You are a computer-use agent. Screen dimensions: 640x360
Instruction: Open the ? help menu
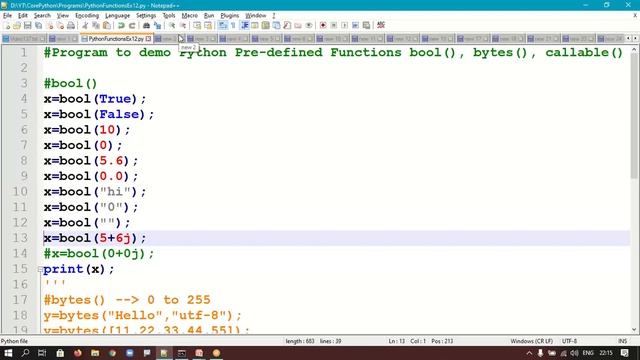click(x=274, y=16)
